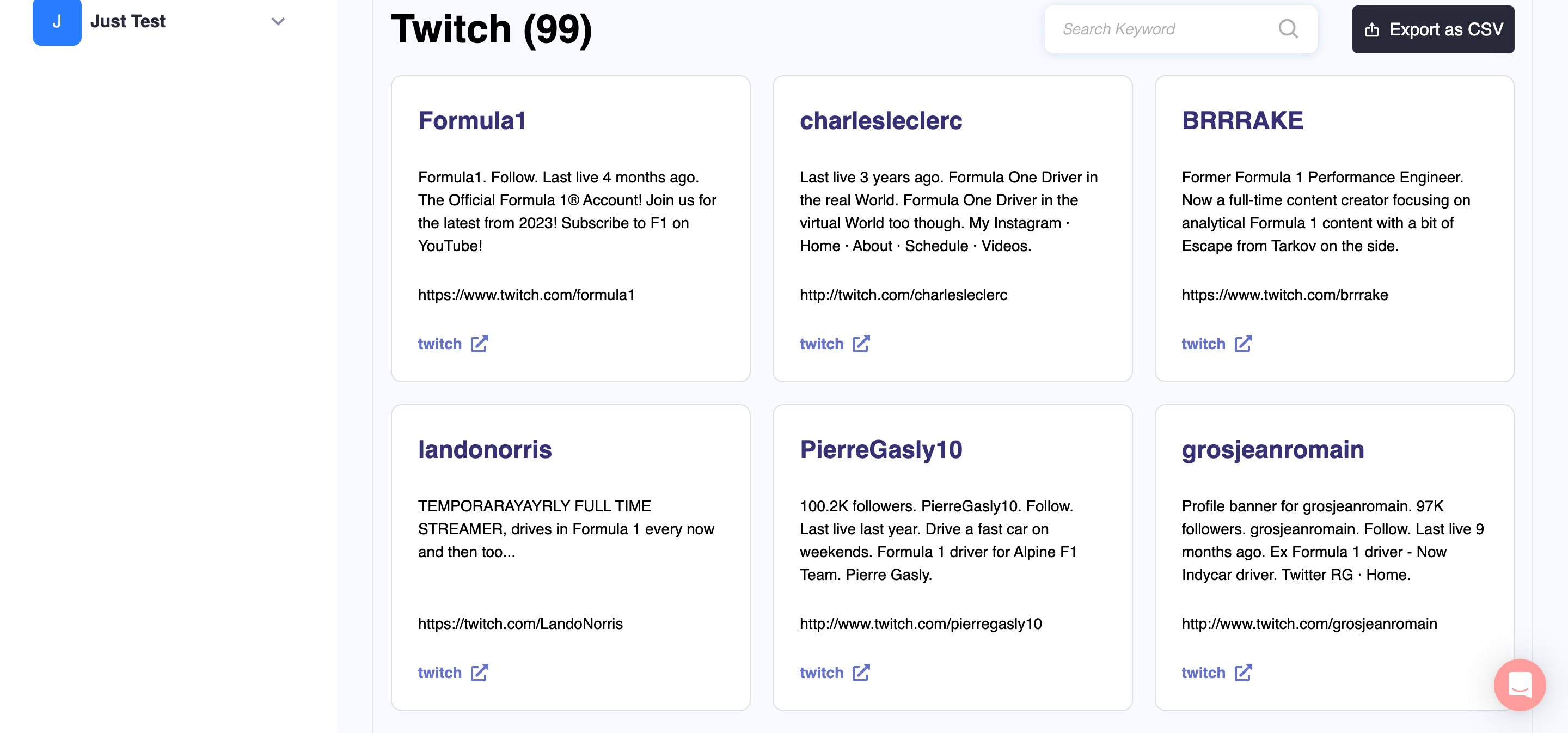Screen dimensions: 1568x733
Task: Click the external link icon on the Formula1 card
Action: click(x=480, y=344)
